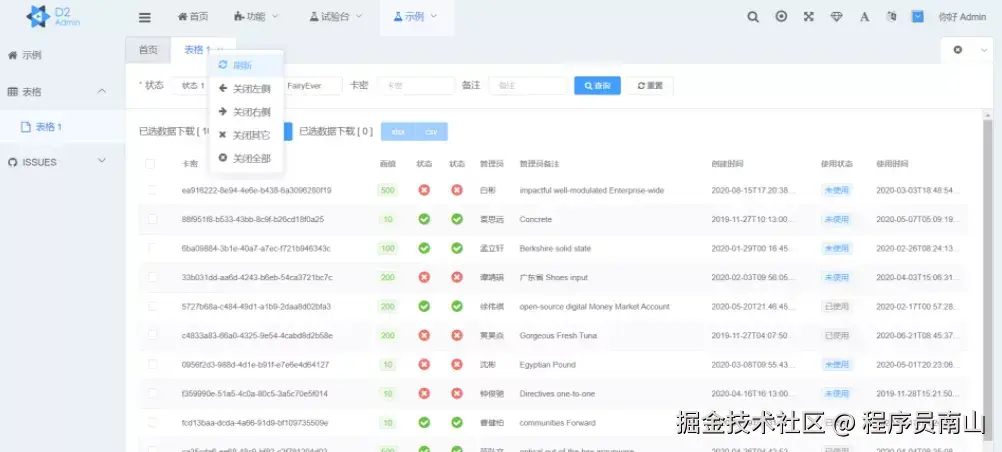Expand the 示例 top menu dropdown
The image size is (1002, 452).
416,17
